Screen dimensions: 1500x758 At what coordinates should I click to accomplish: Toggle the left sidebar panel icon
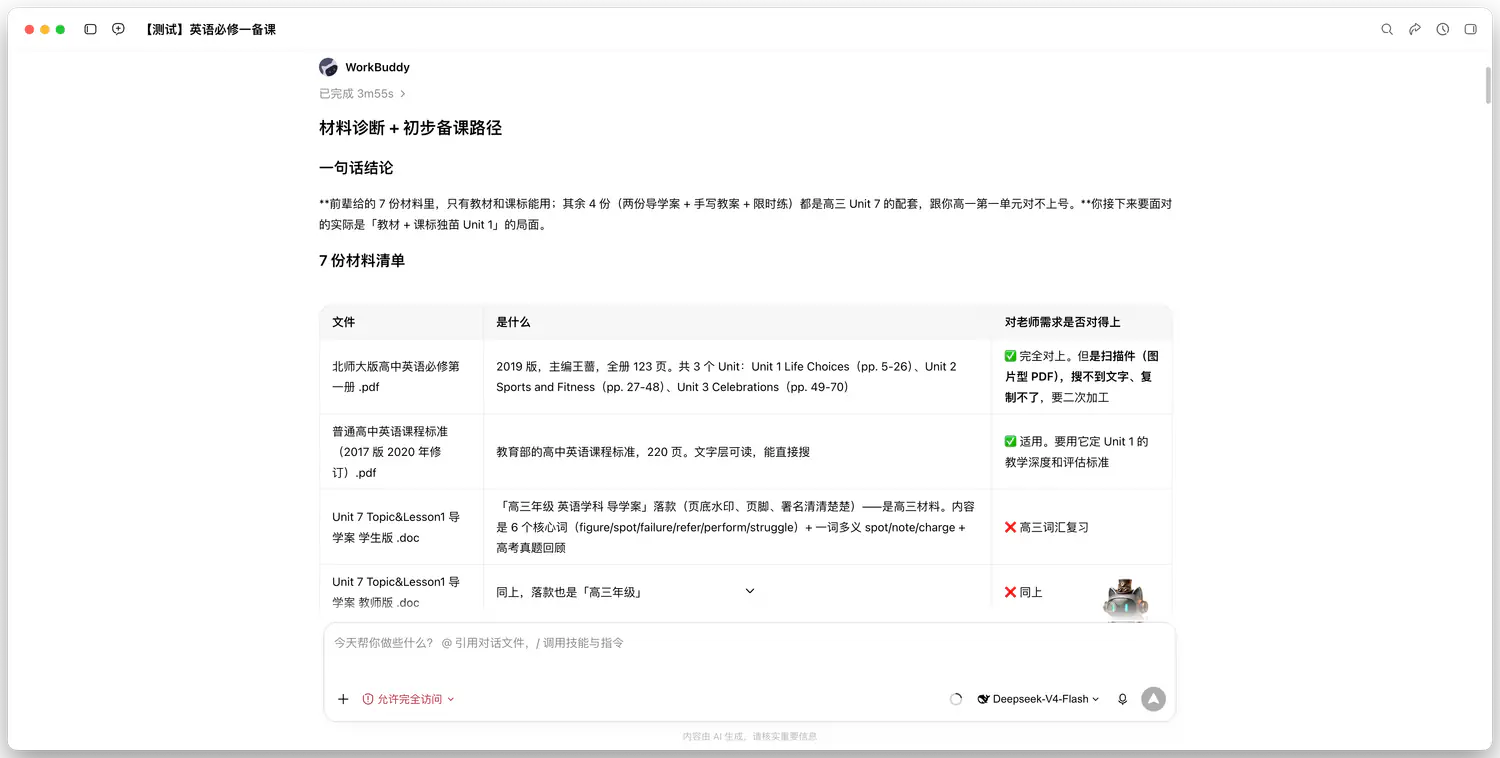click(x=90, y=30)
